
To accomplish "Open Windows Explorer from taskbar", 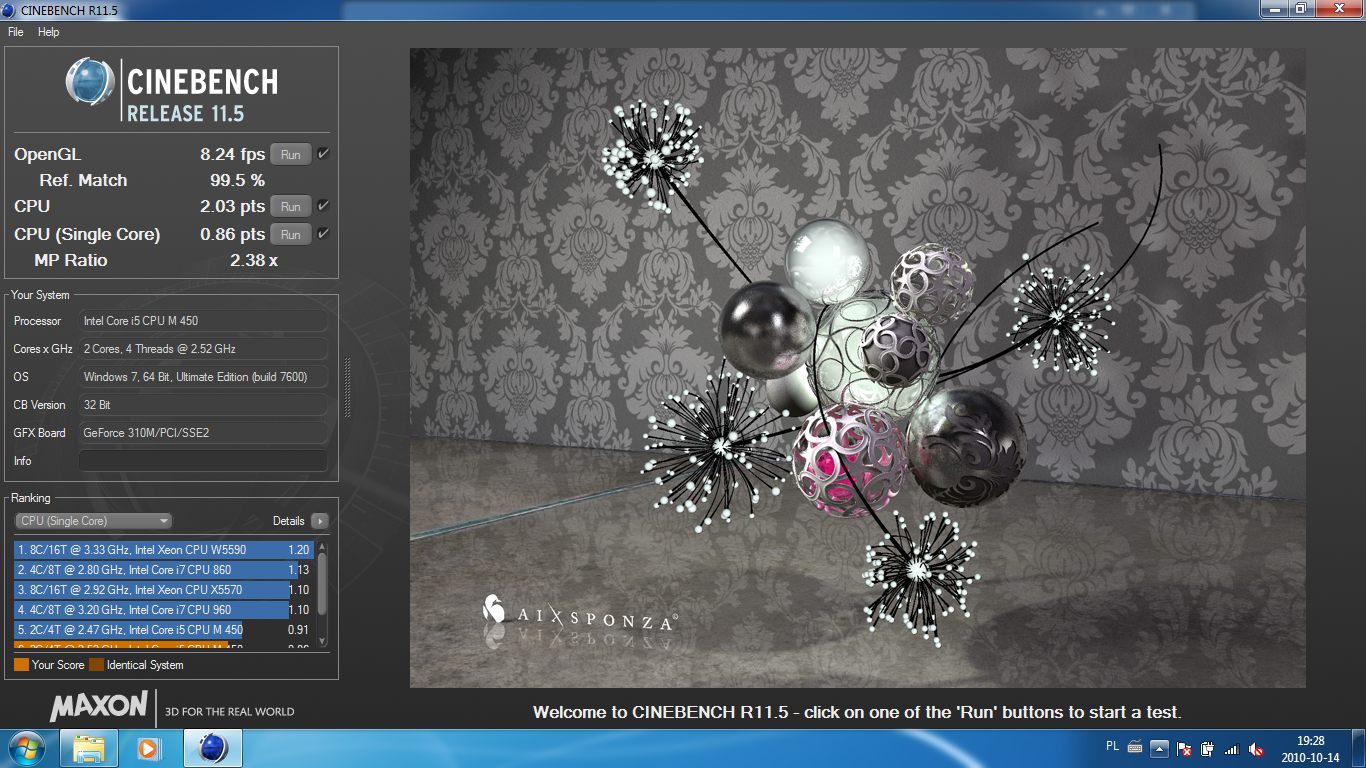I will point(89,748).
